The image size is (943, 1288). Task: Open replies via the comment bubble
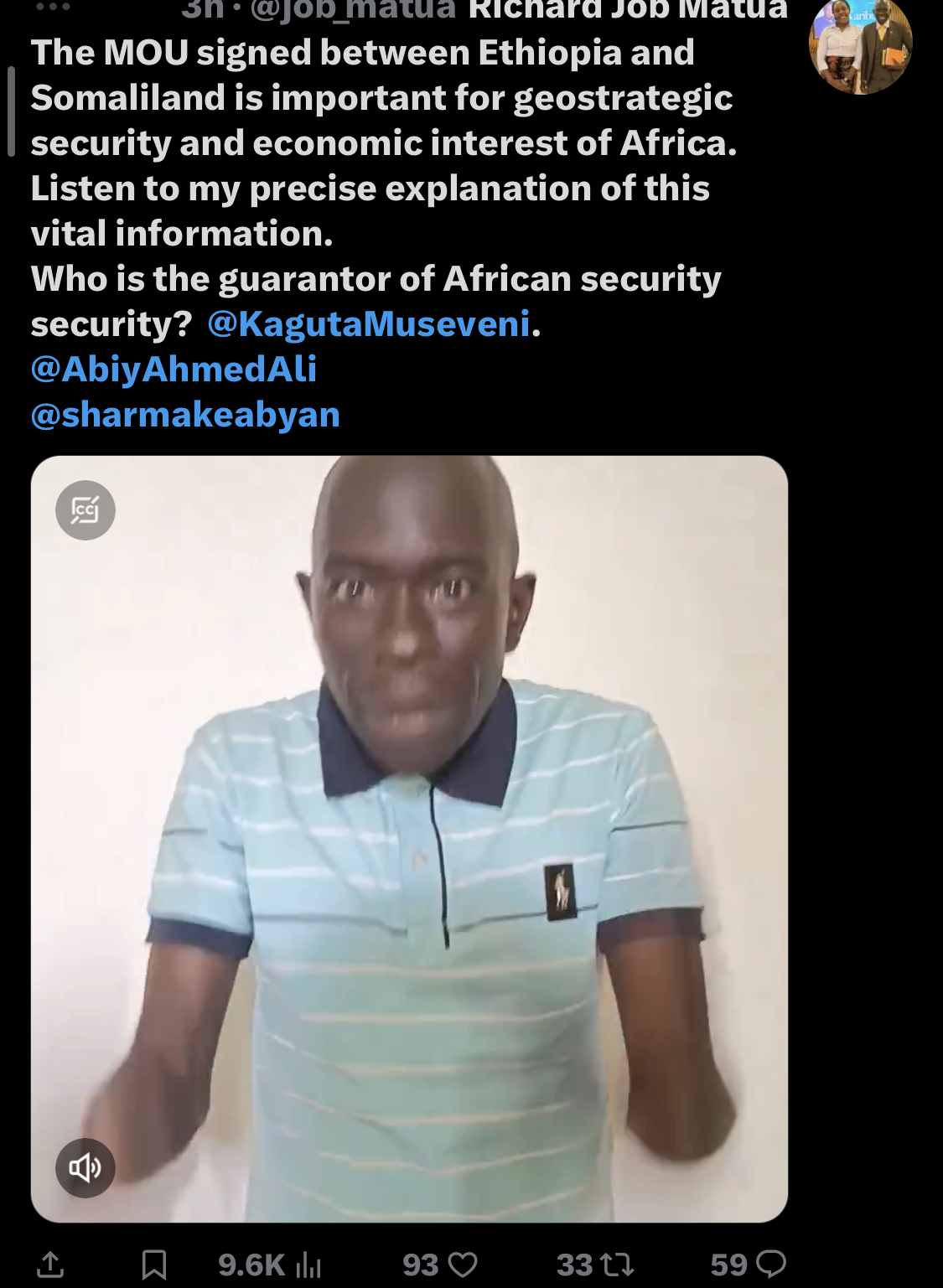pyautogui.click(x=771, y=1264)
